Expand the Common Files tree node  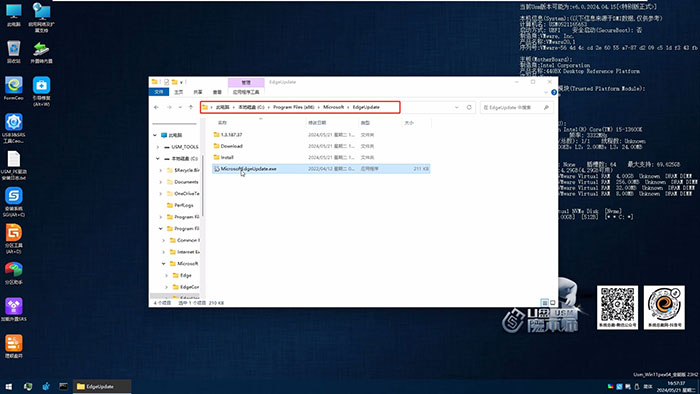(x=164, y=241)
